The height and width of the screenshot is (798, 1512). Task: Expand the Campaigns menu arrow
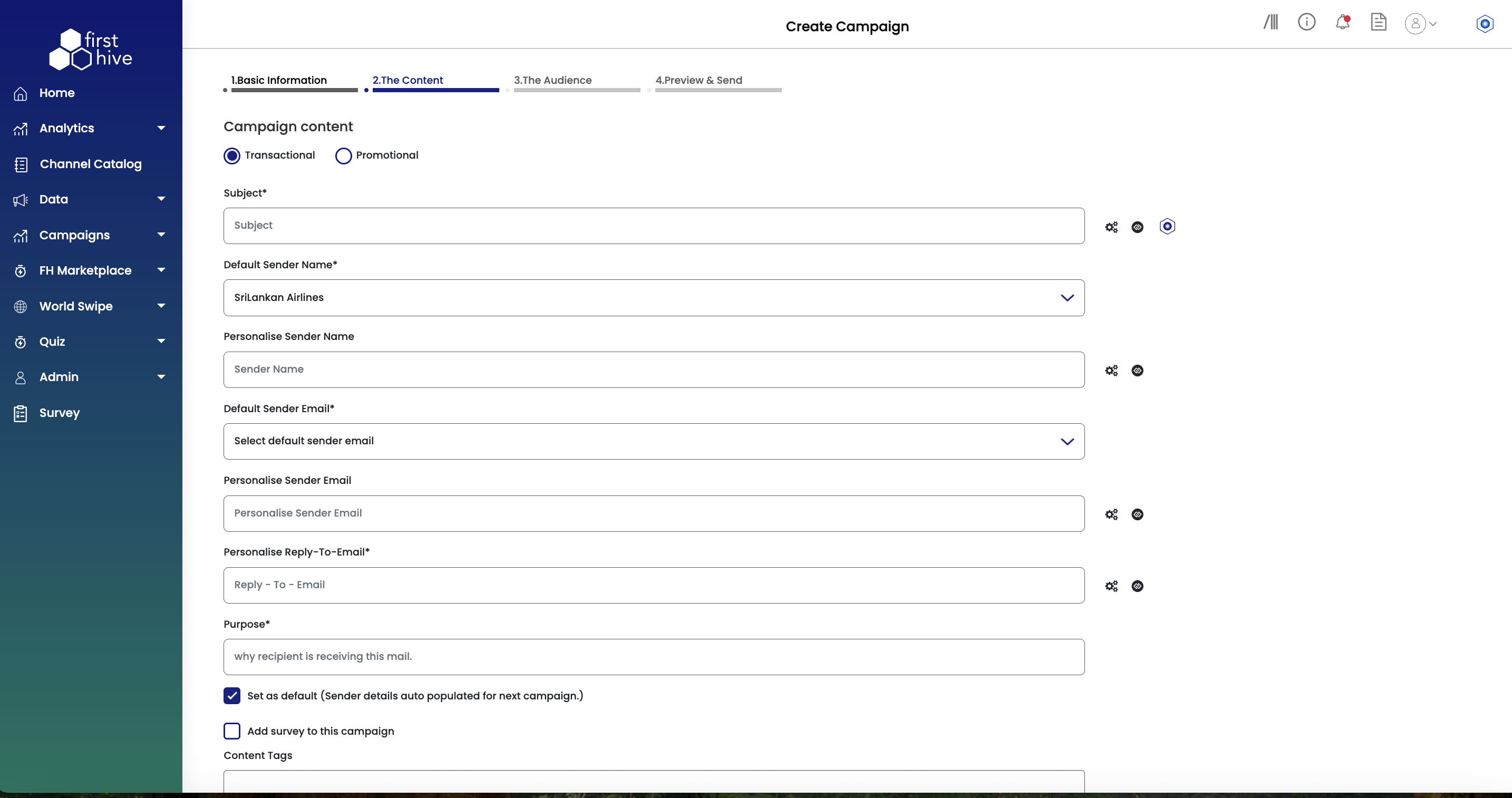pyautogui.click(x=161, y=235)
